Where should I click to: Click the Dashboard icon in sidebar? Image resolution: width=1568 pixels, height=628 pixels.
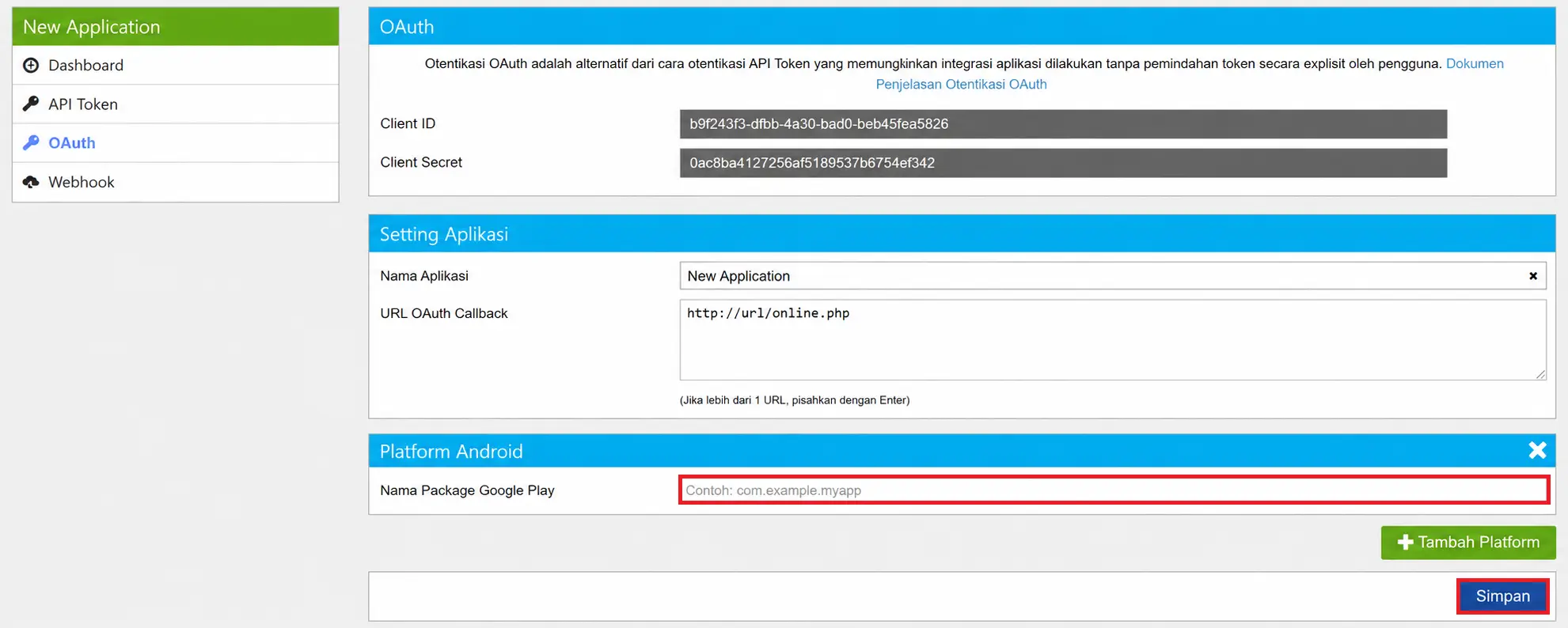[31, 65]
